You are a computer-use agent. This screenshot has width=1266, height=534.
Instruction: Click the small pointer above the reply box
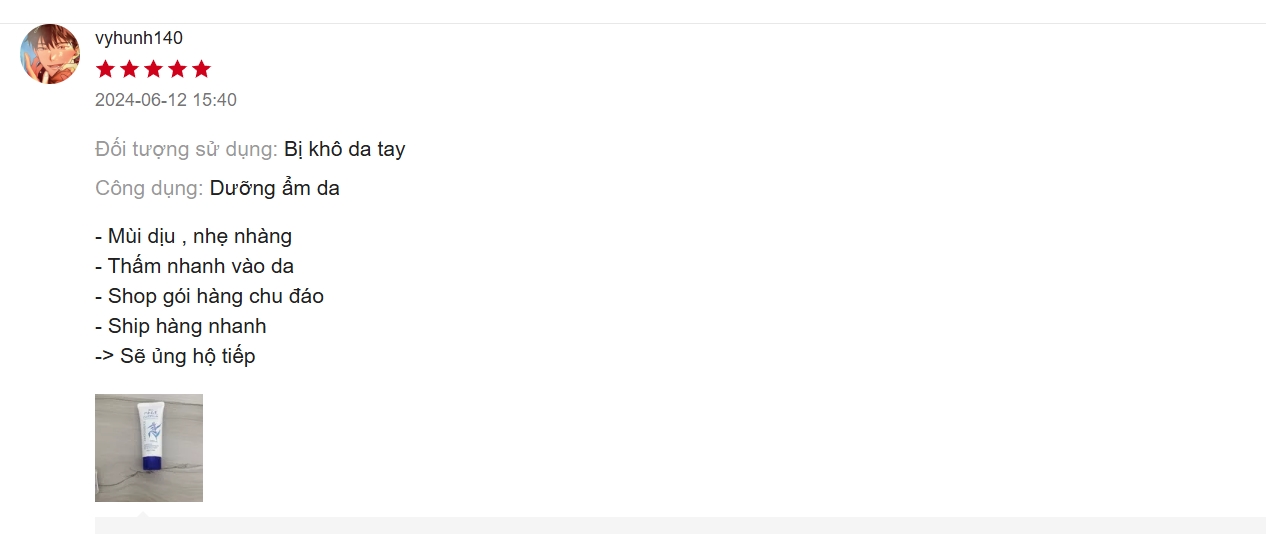pyautogui.click(x=143, y=514)
